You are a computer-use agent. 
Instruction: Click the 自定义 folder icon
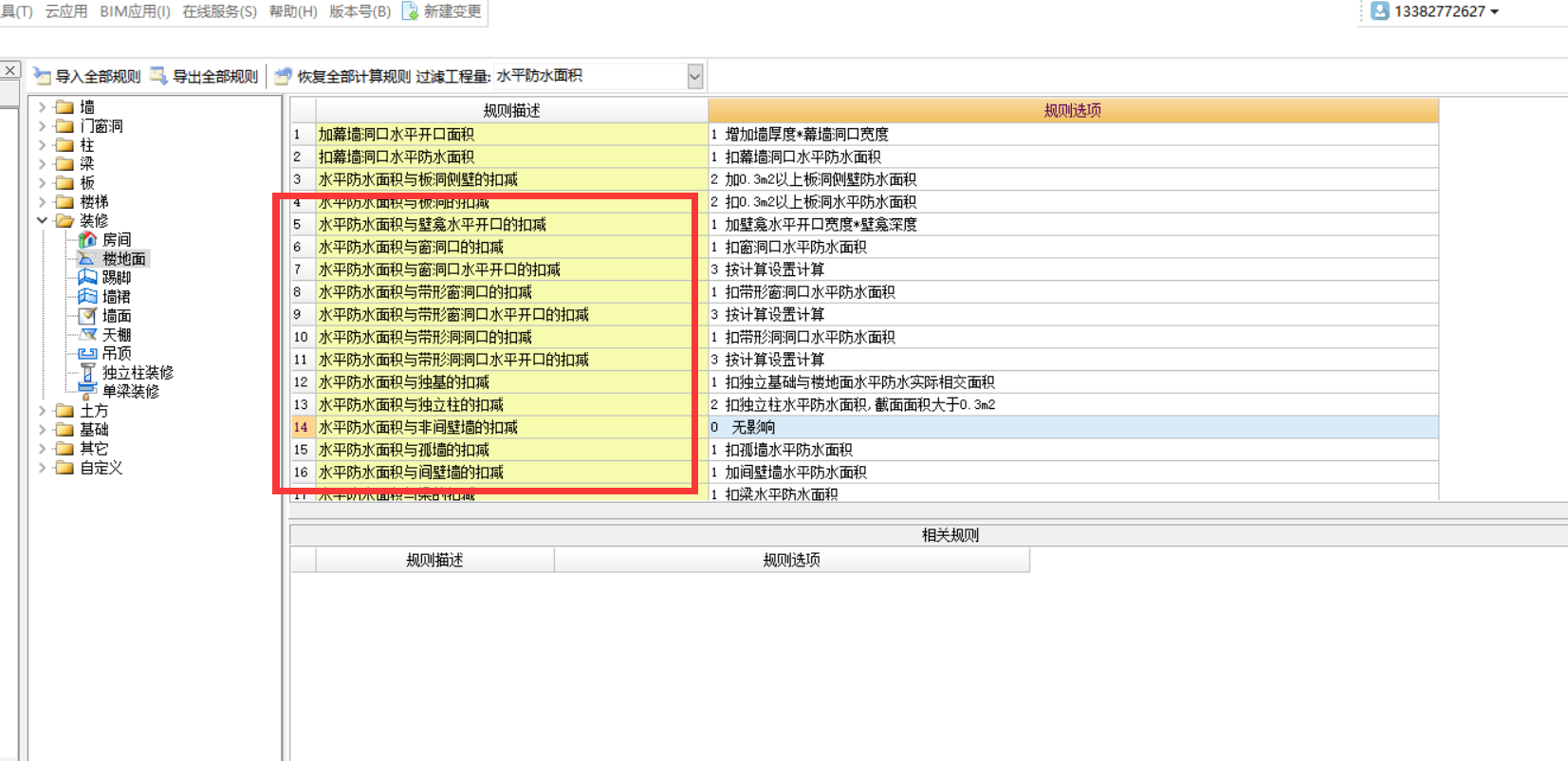tap(65, 467)
